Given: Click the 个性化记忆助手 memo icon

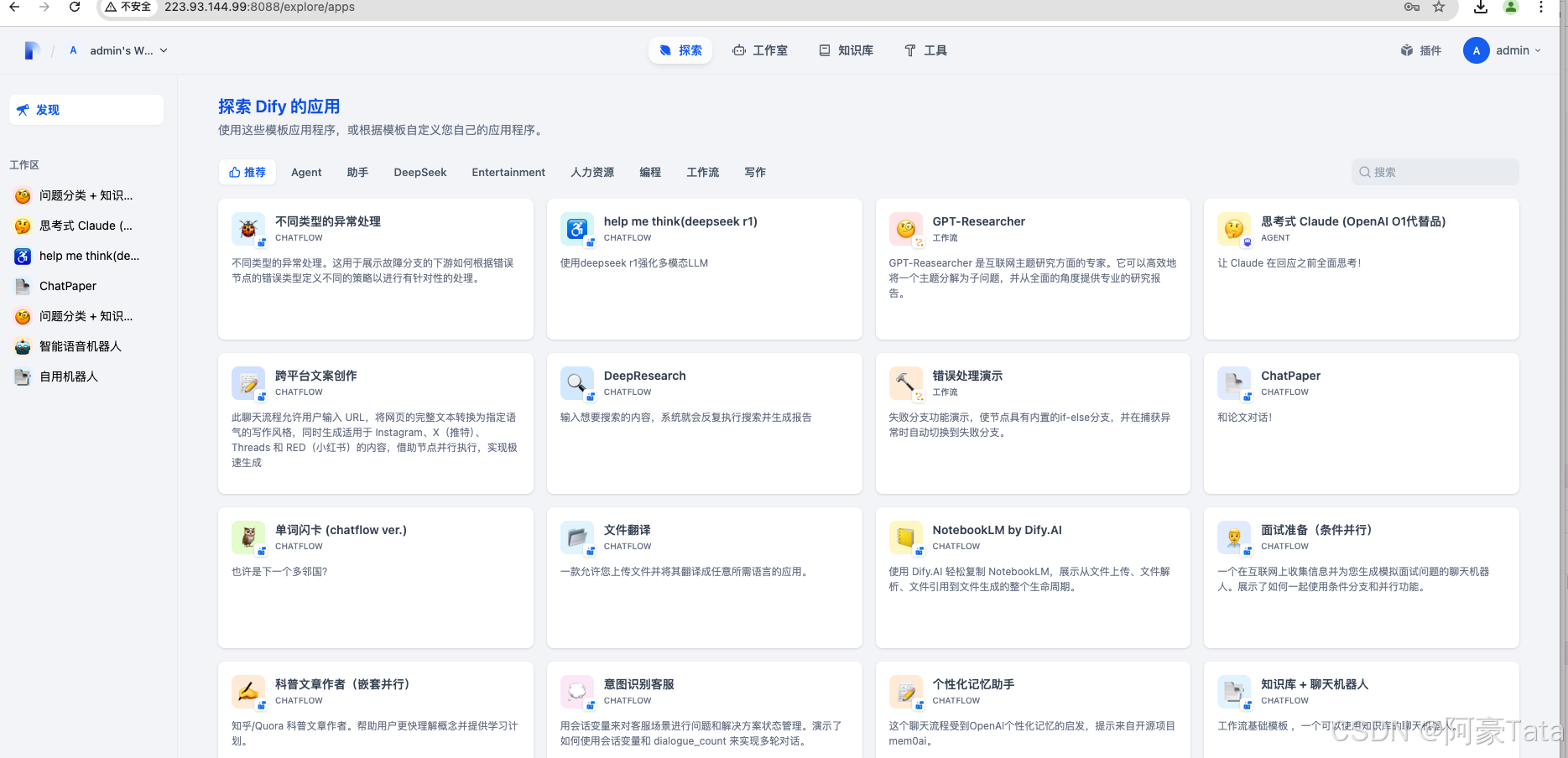Looking at the screenshot, I should tap(906, 692).
